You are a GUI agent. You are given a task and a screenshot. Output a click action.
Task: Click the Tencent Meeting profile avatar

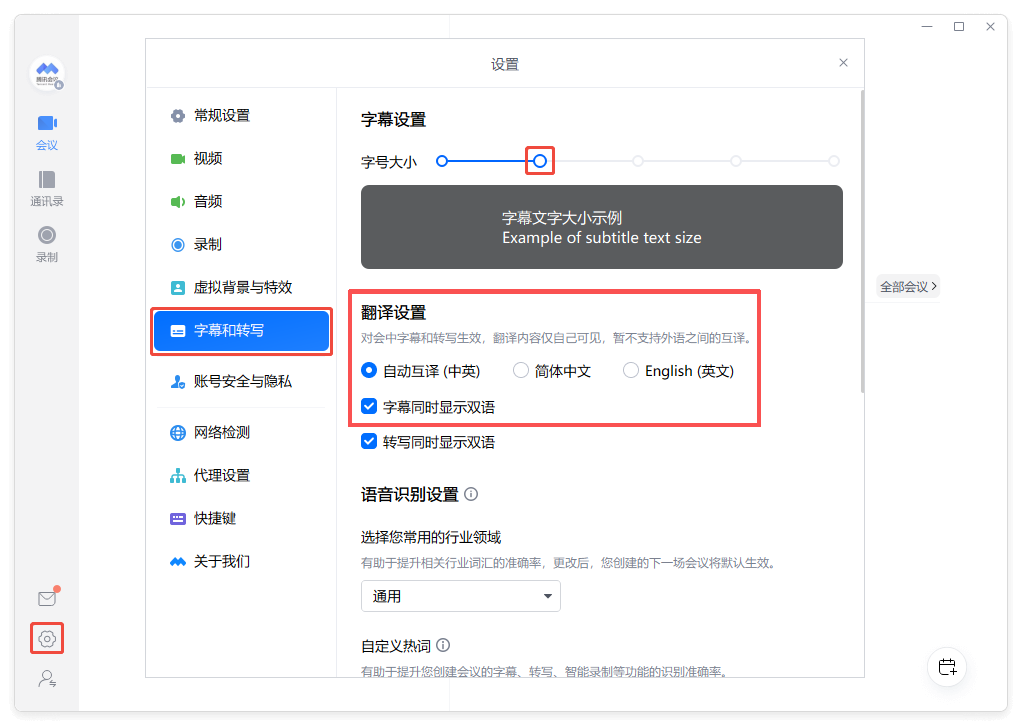click(x=47, y=74)
